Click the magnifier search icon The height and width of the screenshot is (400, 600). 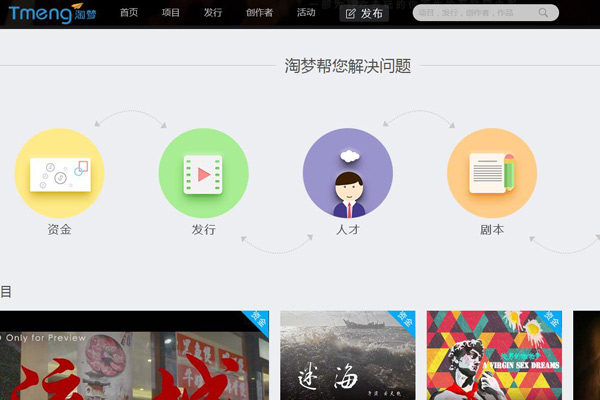tap(543, 13)
